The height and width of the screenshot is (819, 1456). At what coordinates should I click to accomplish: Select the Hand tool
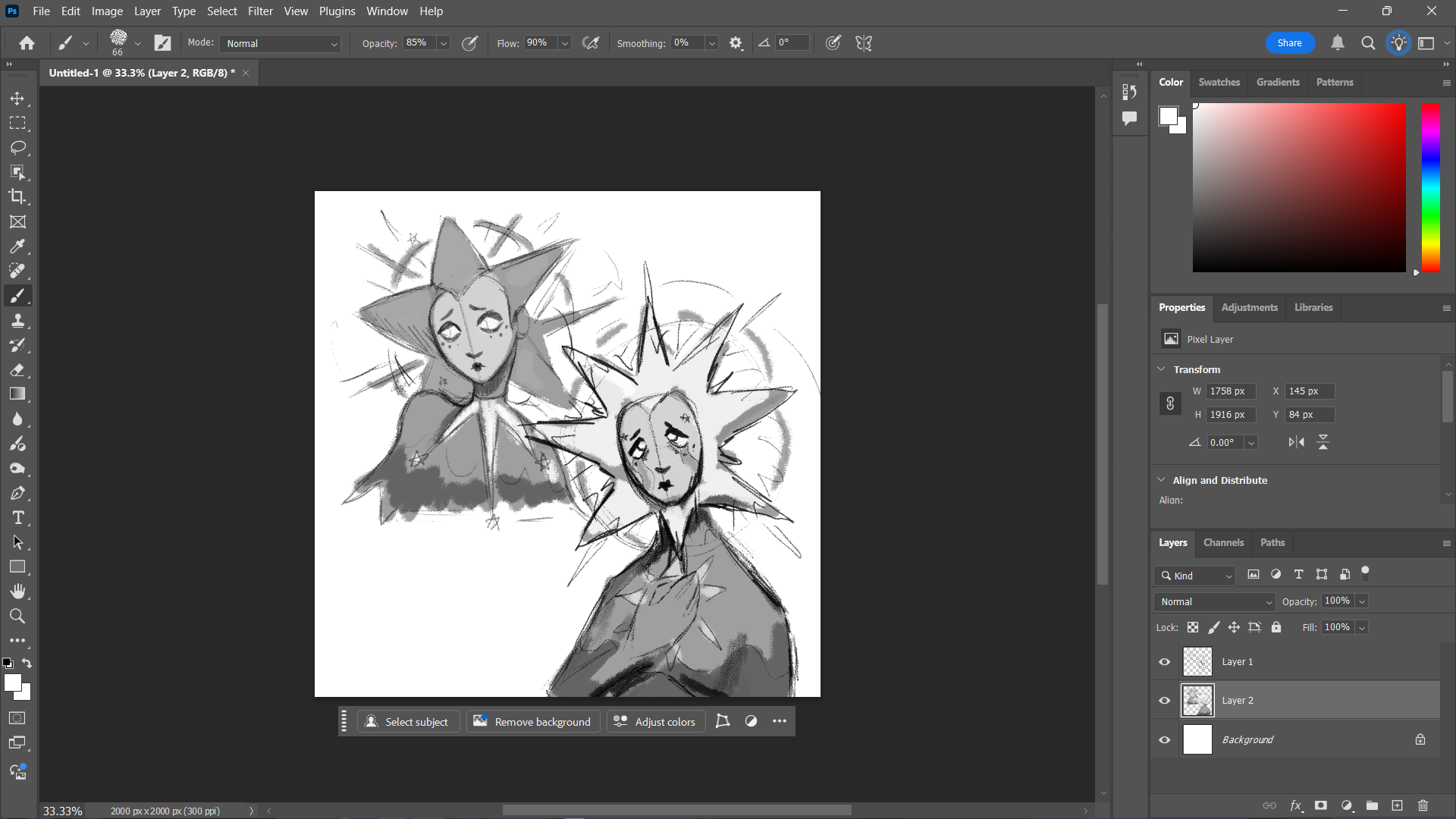click(x=17, y=591)
